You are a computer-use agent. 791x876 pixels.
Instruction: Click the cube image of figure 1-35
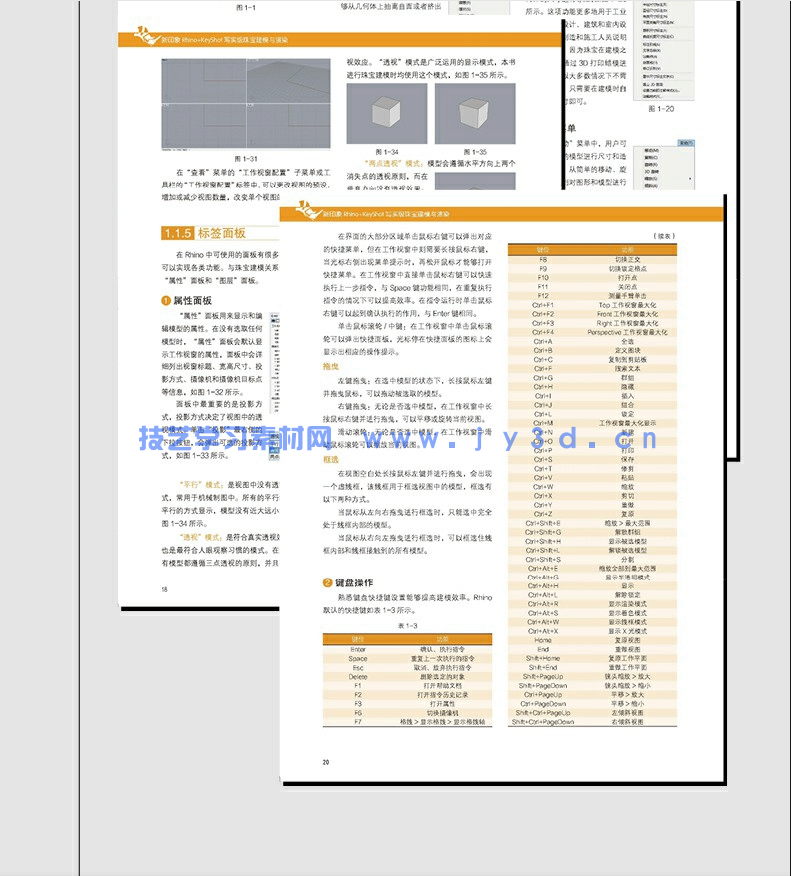coord(475,114)
